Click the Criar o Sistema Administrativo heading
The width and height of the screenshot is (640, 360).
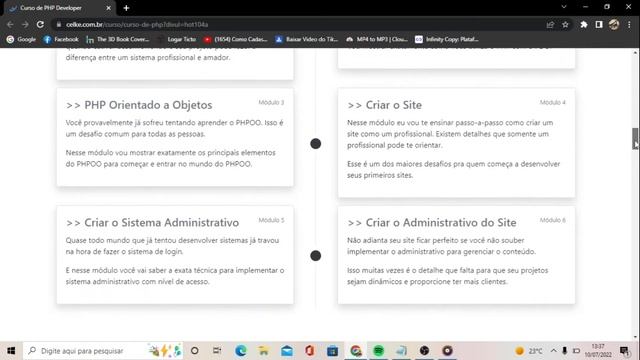click(x=152, y=222)
